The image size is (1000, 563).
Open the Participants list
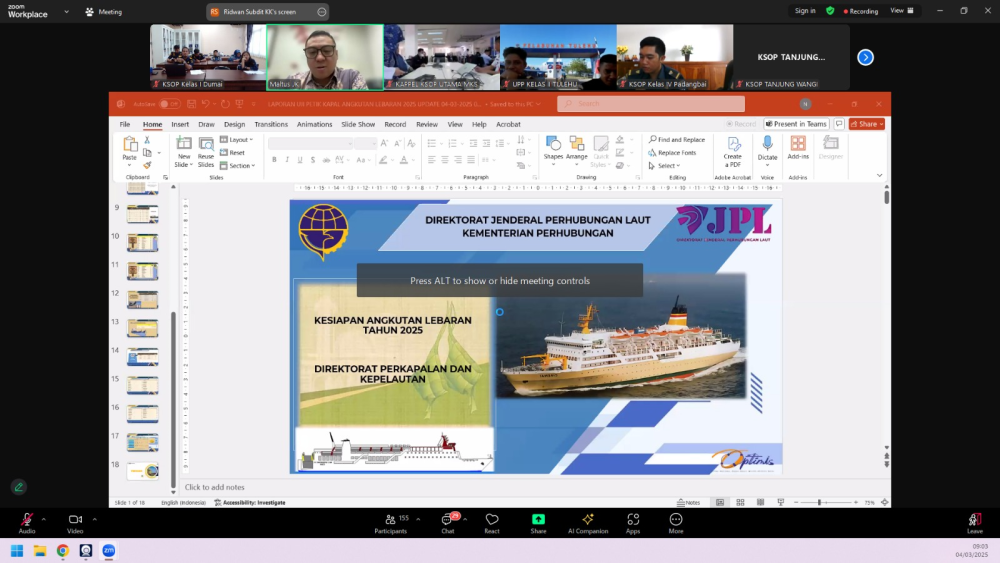coord(390,523)
